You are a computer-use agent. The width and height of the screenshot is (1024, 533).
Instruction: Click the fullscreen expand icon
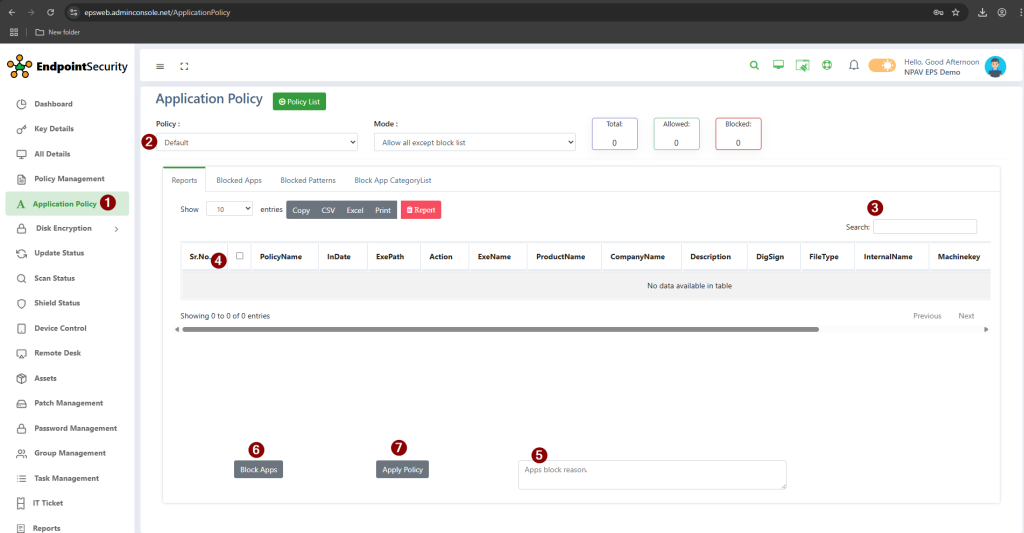point(184,67)
